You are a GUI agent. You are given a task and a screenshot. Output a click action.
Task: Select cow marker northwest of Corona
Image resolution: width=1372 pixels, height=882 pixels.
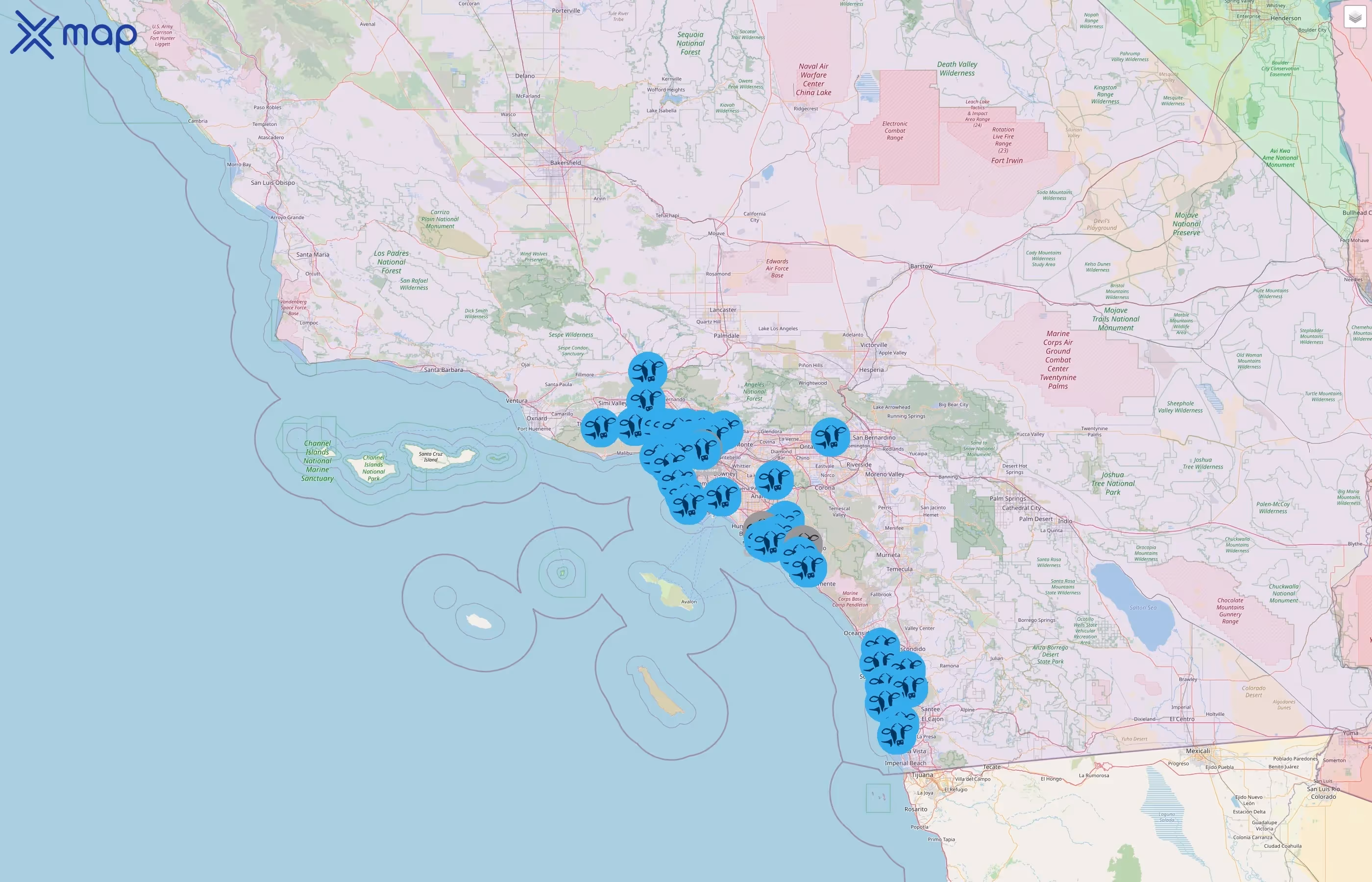point(774,480)
